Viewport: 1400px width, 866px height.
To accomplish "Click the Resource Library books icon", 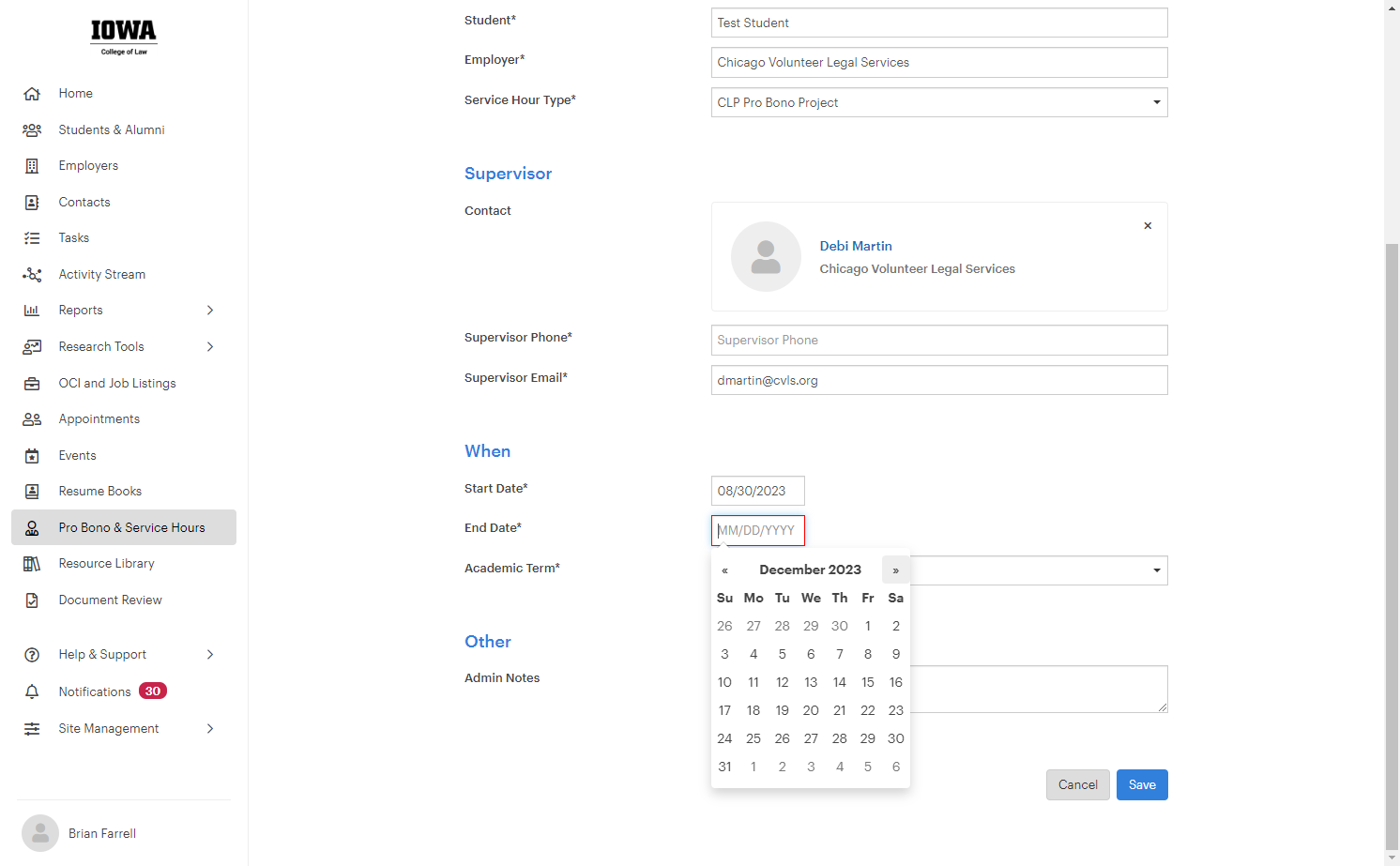I will (32, 564).
